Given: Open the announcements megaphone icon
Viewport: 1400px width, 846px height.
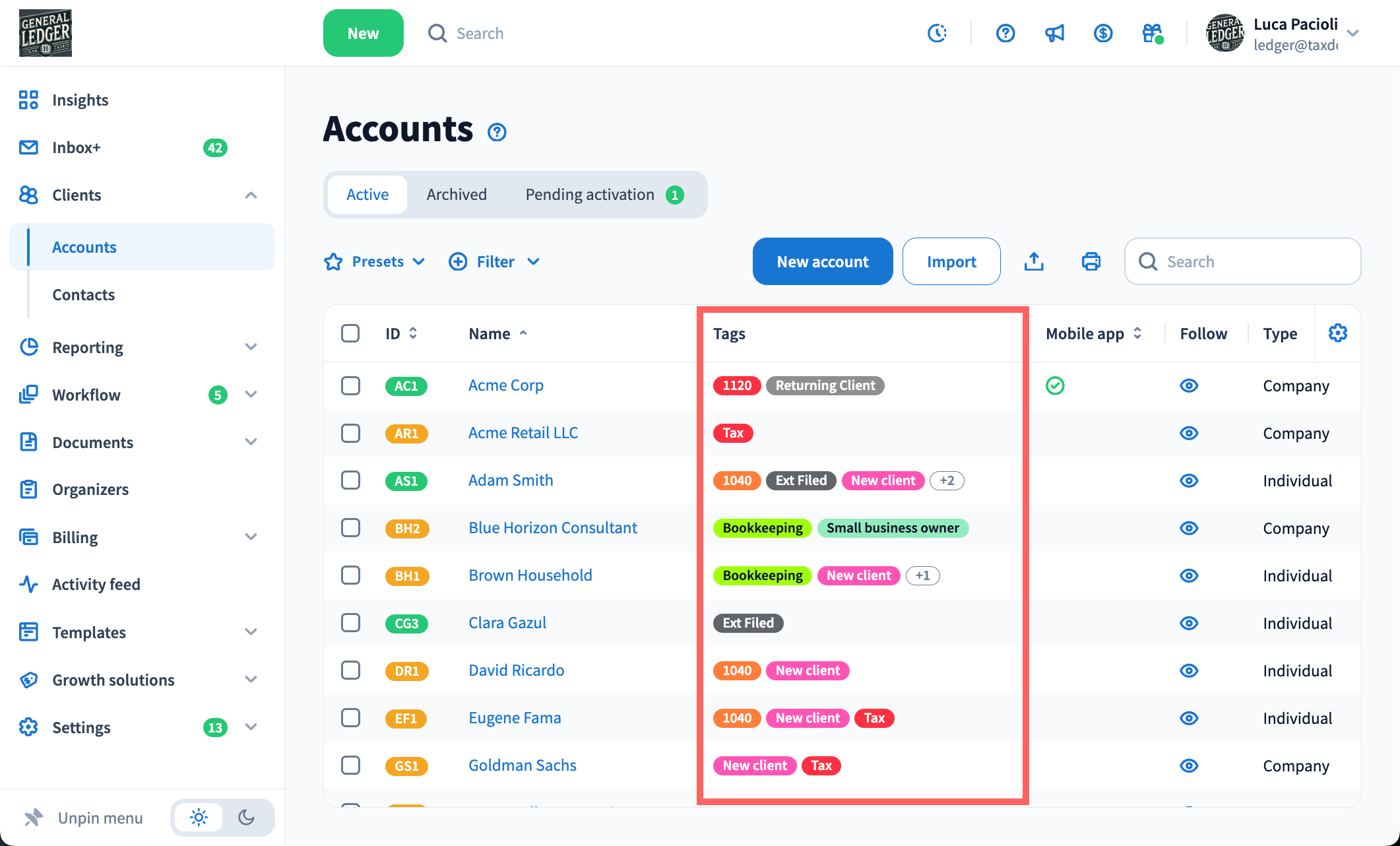Looking at the screenshot, I should [x=1054, y=33].
